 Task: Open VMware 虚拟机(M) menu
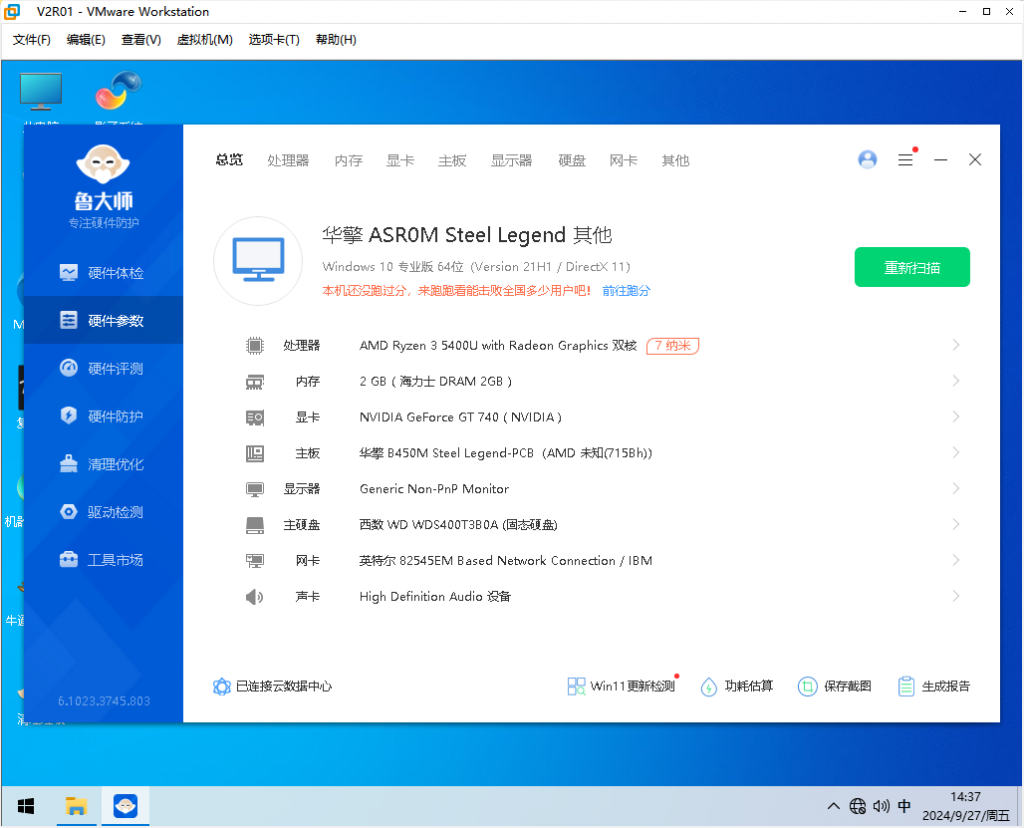pos(204,40)
